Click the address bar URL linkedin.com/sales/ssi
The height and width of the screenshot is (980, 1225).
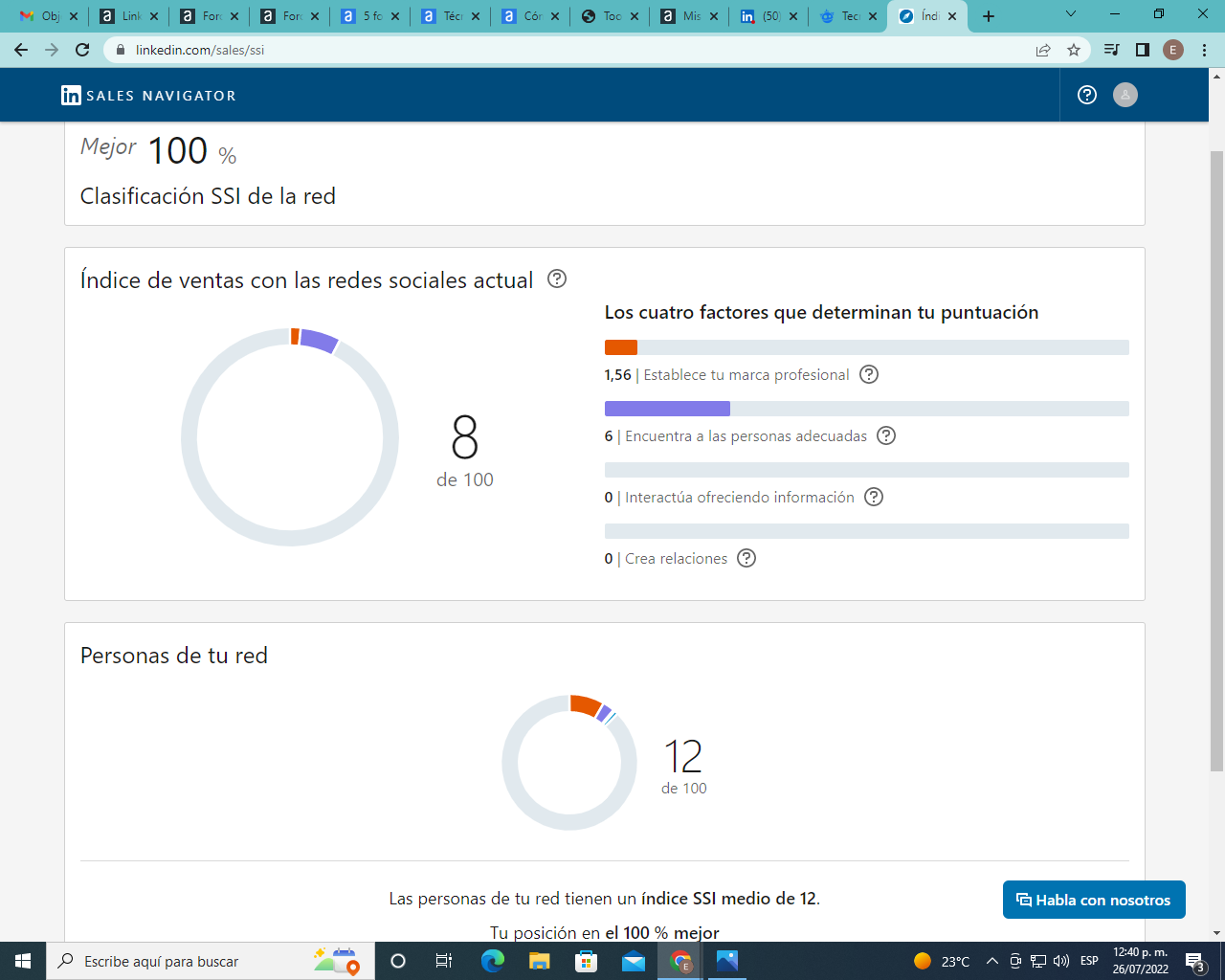point(200,50)
